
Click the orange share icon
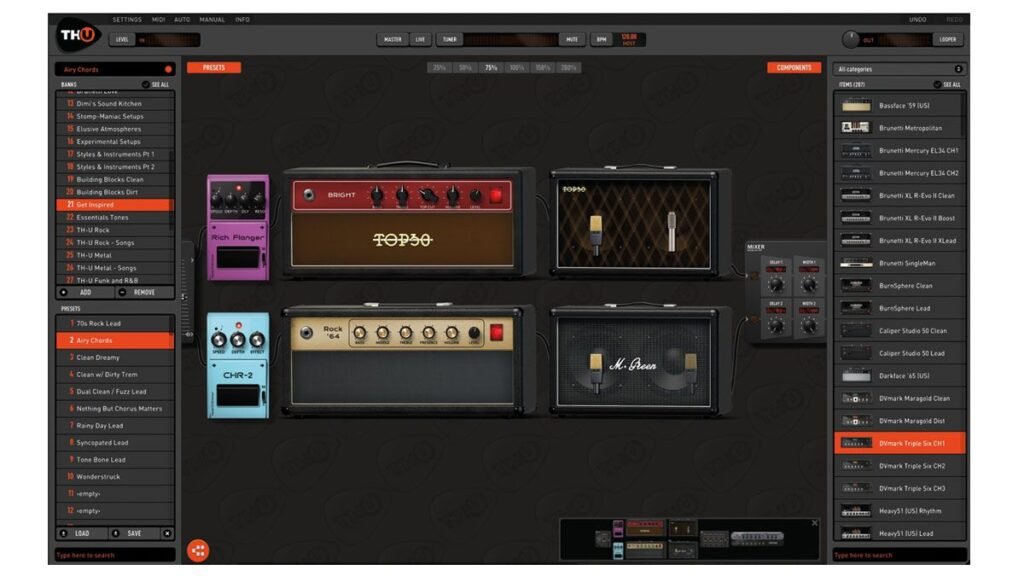coord(198,550)
